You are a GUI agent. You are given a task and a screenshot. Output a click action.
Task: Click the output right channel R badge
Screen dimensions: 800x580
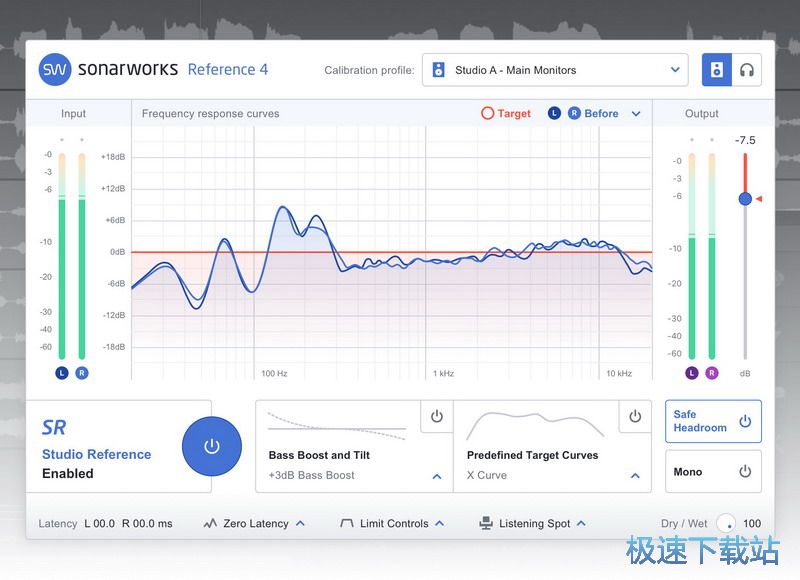(712, 373)
